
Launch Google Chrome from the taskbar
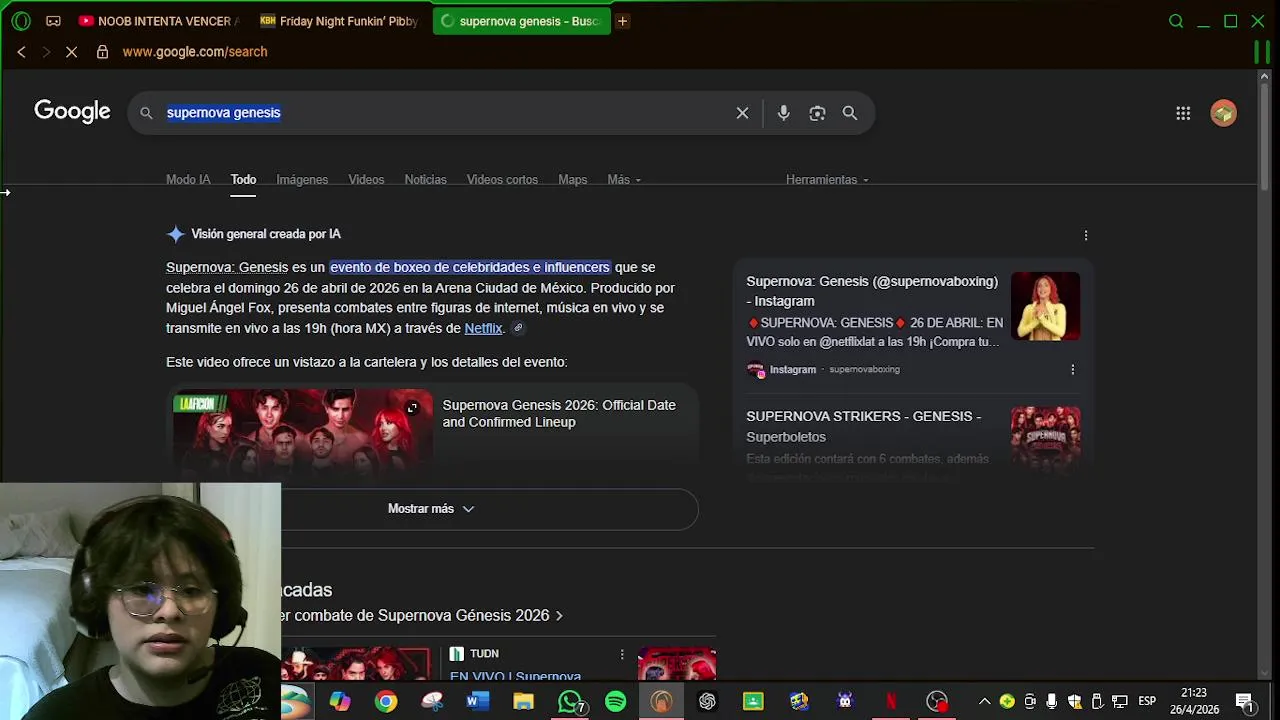(386, 702)
